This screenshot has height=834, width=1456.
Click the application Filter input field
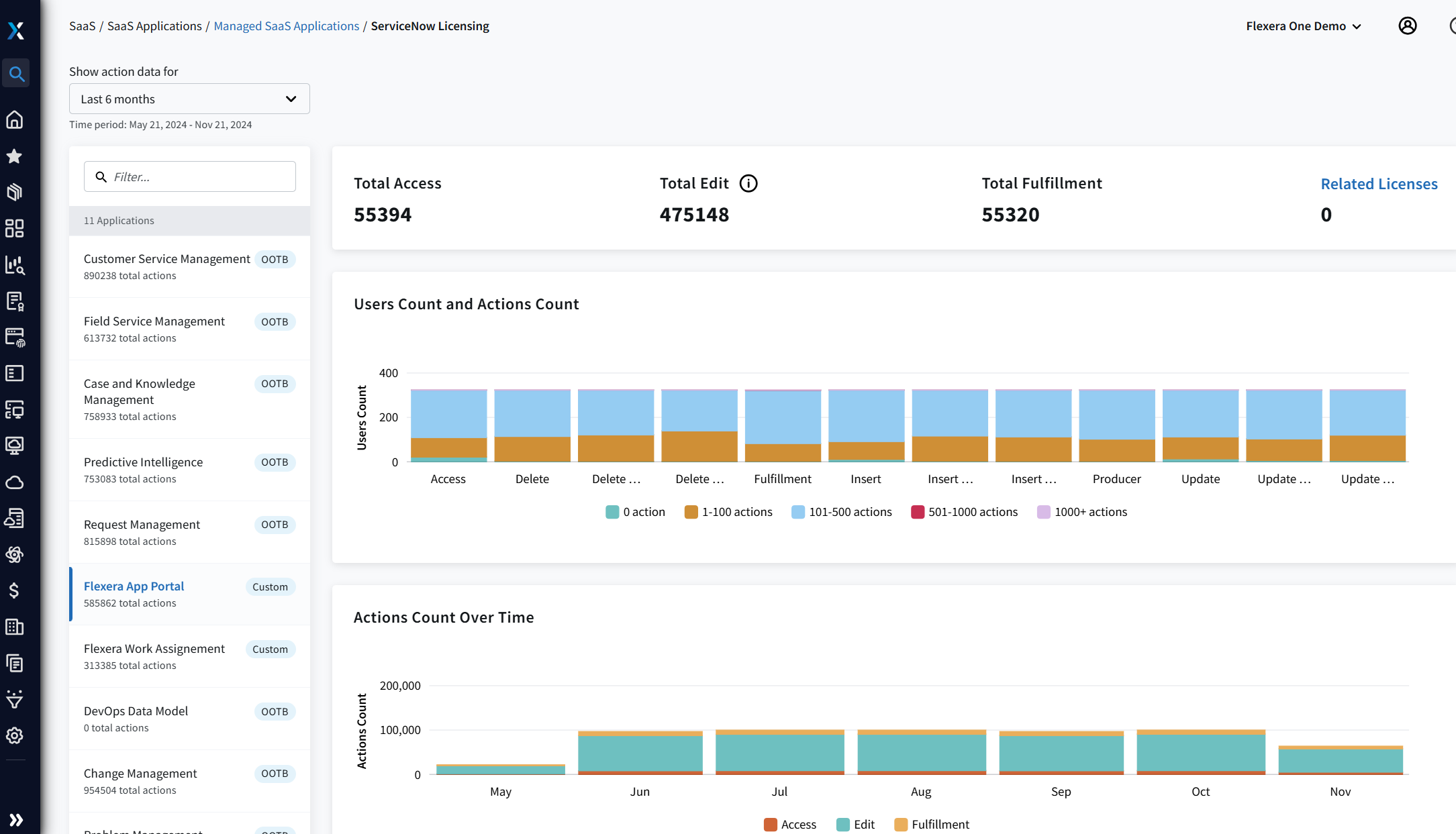pyautogui.click(x=198, y=177)
